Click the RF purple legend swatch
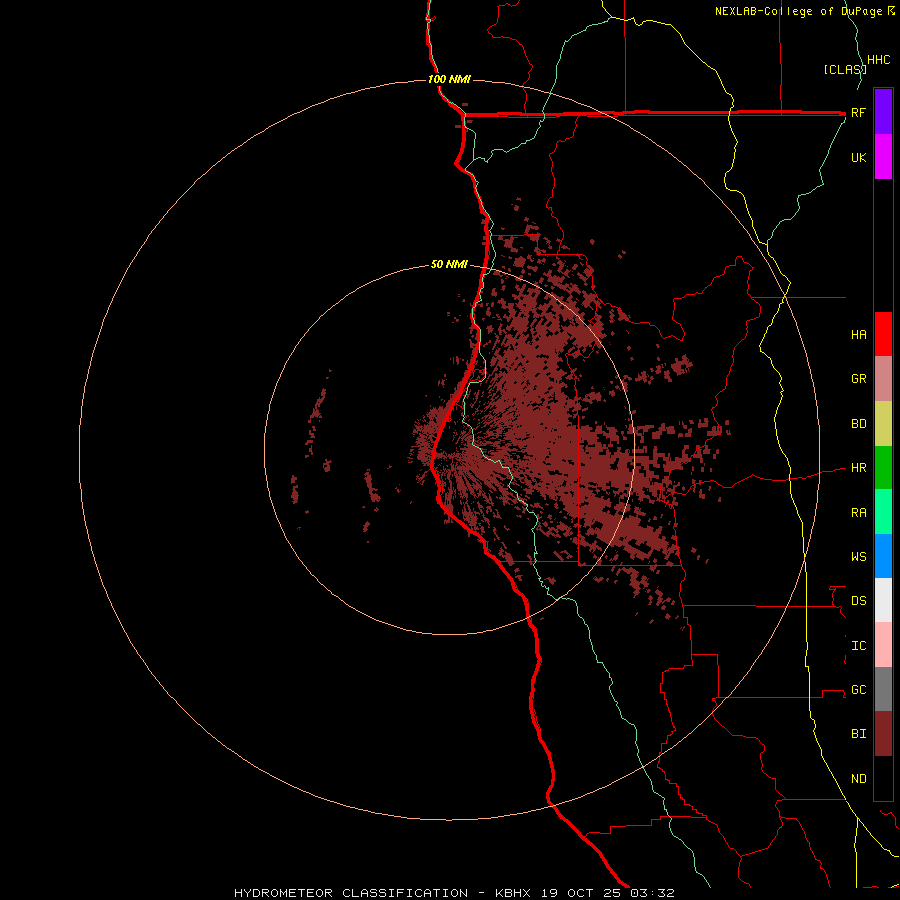The height and width of the screenshot is (900, 900). 883,112
